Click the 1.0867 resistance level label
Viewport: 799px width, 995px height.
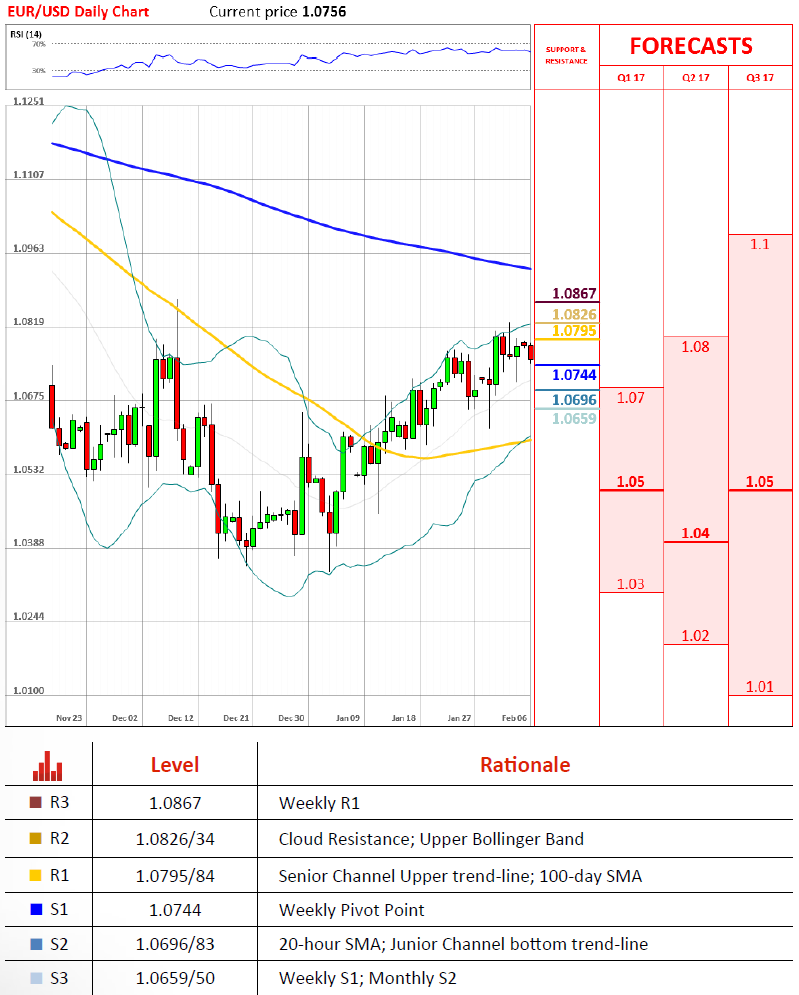tap(574, 294)
